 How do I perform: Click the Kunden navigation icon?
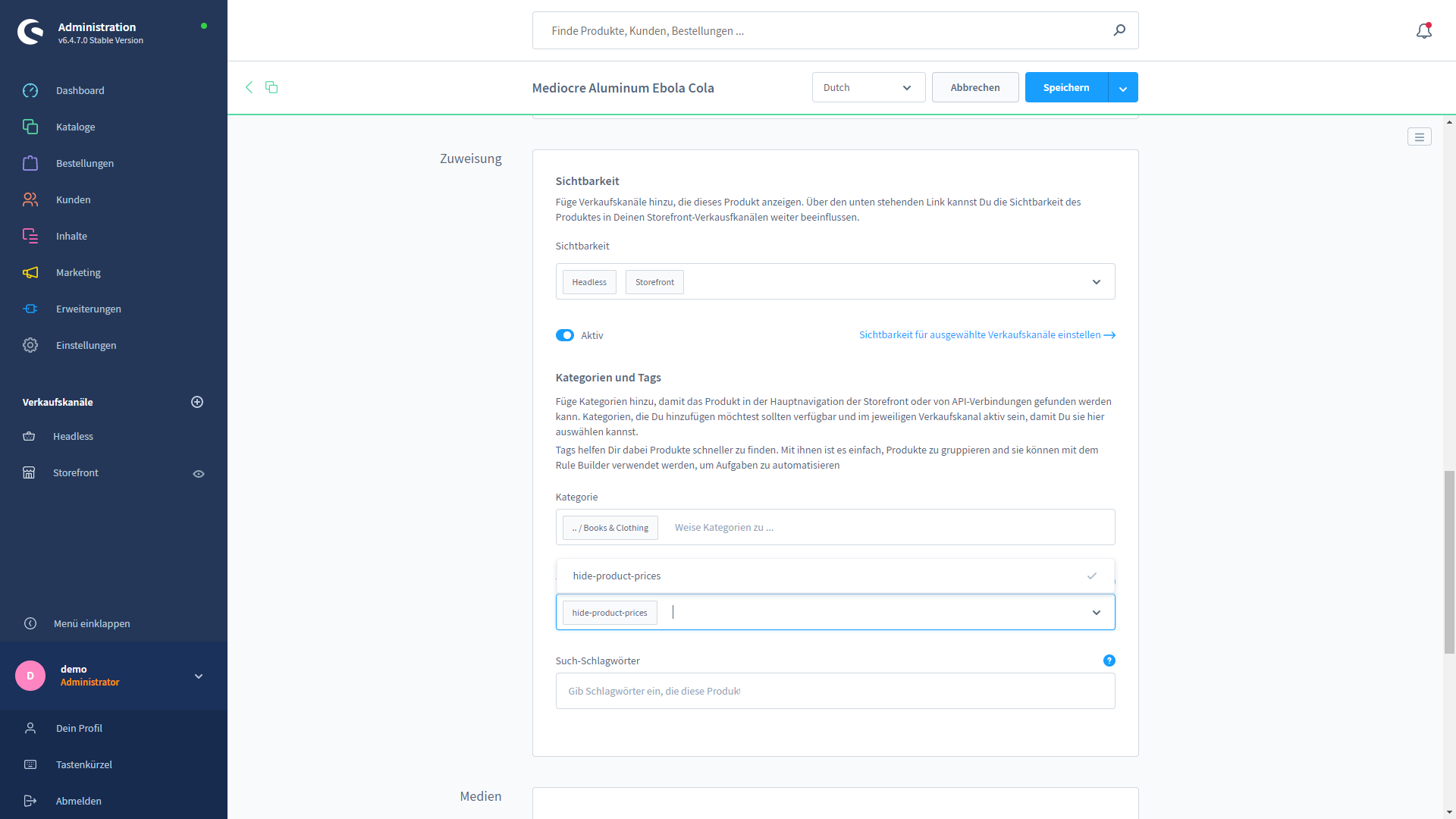coord(30,199)
